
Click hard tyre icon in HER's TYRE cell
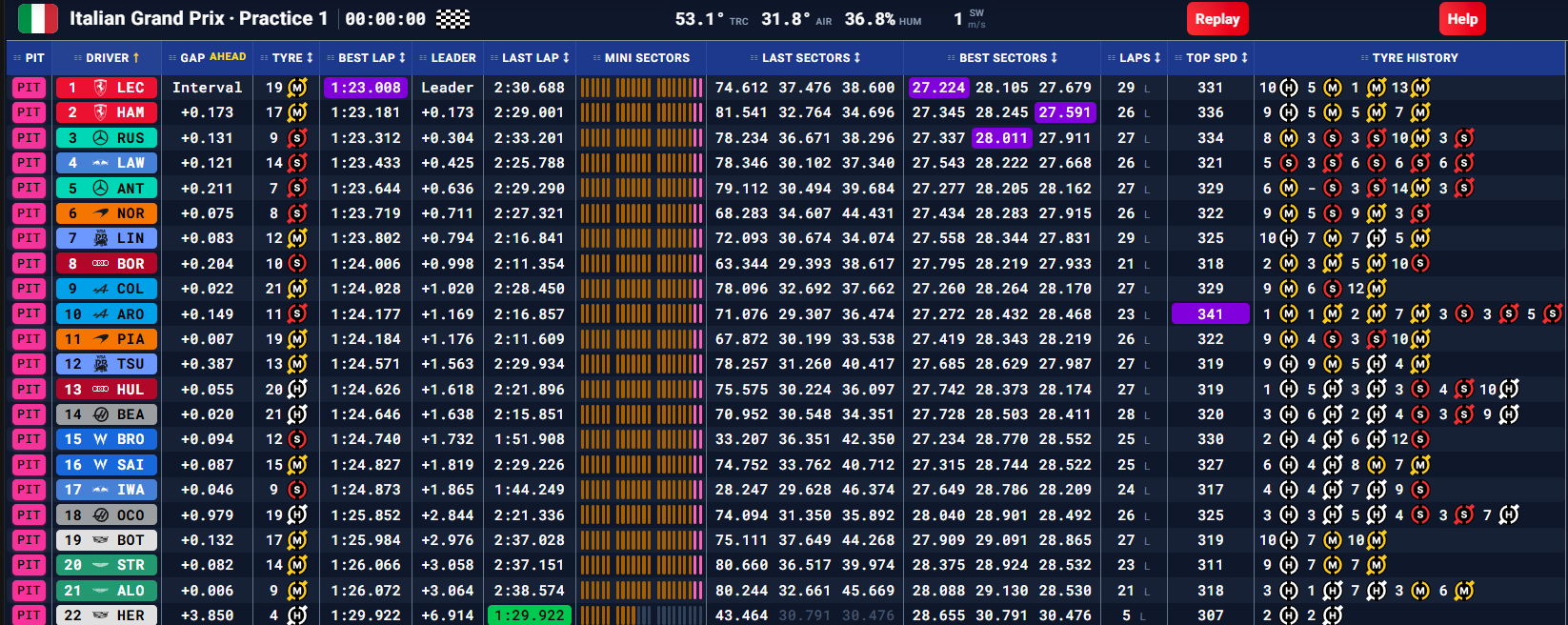point(297,615)
